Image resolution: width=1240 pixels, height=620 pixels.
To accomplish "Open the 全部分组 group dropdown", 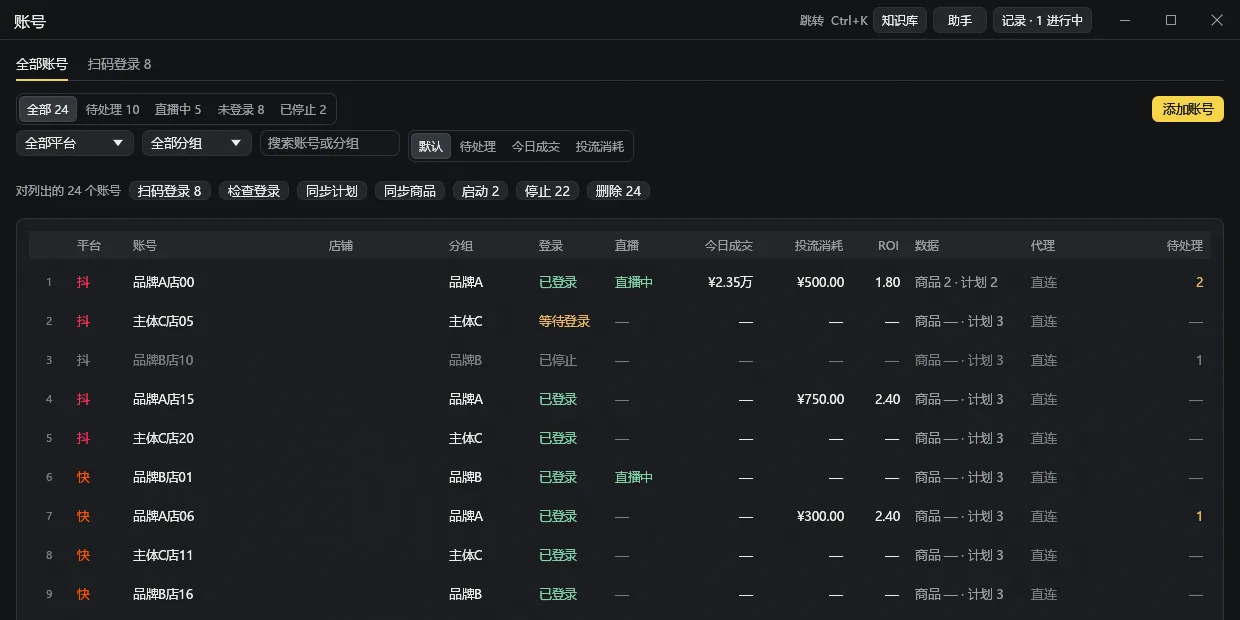I will point(197,143).
